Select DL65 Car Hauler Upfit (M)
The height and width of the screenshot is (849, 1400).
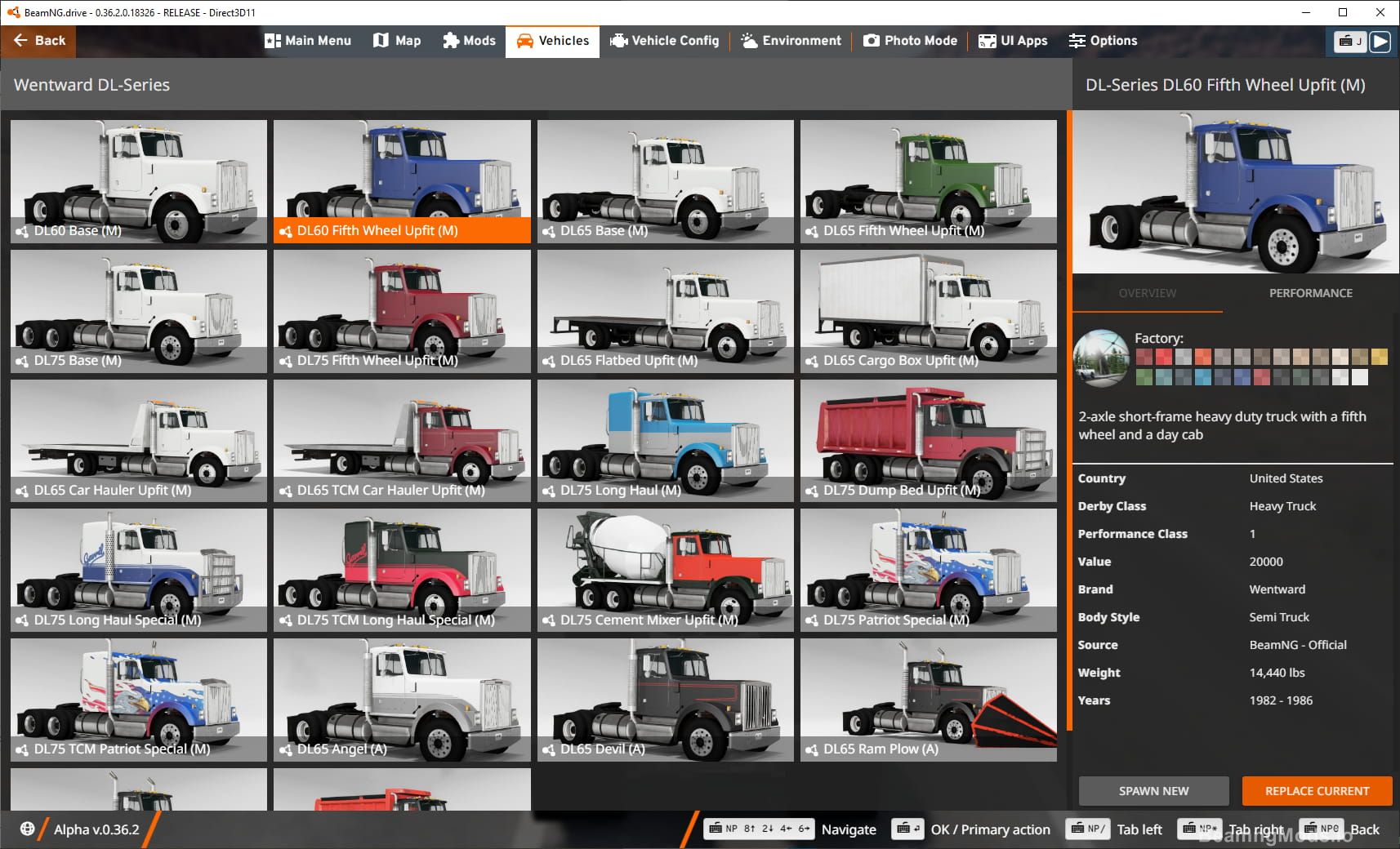tap(139, 441)
